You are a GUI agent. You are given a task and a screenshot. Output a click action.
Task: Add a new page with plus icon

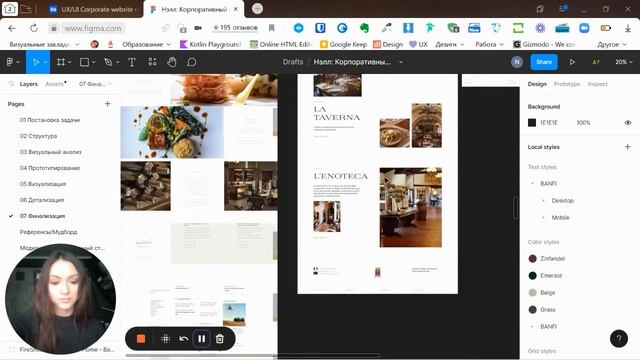(108, 104)
